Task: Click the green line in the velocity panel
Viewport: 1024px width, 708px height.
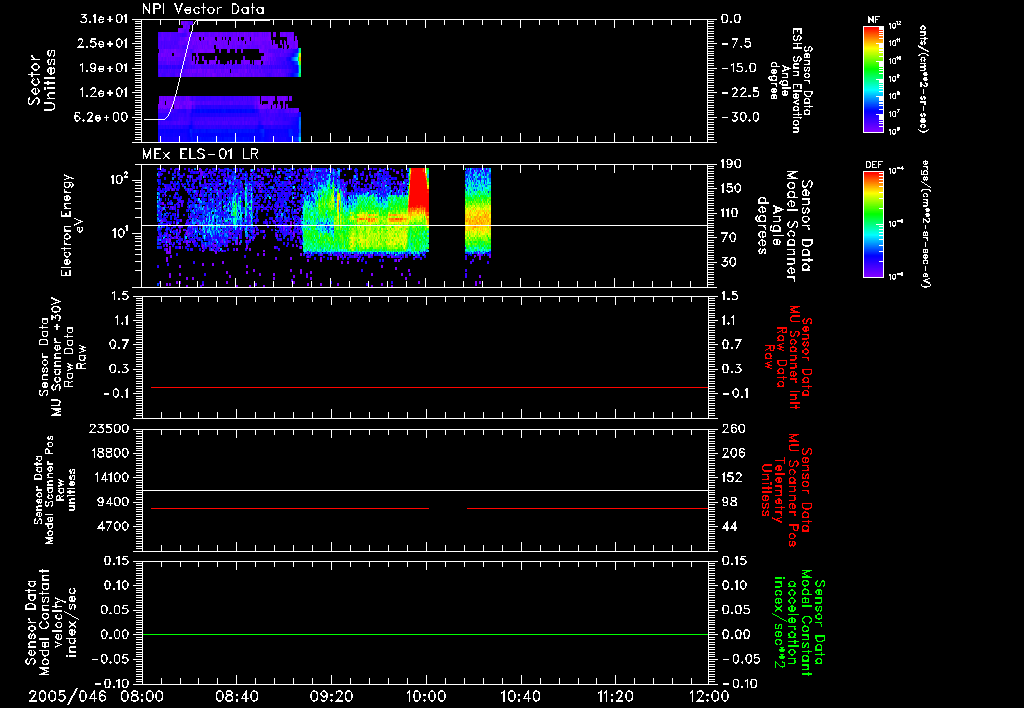Action: [x=425, y=634]
